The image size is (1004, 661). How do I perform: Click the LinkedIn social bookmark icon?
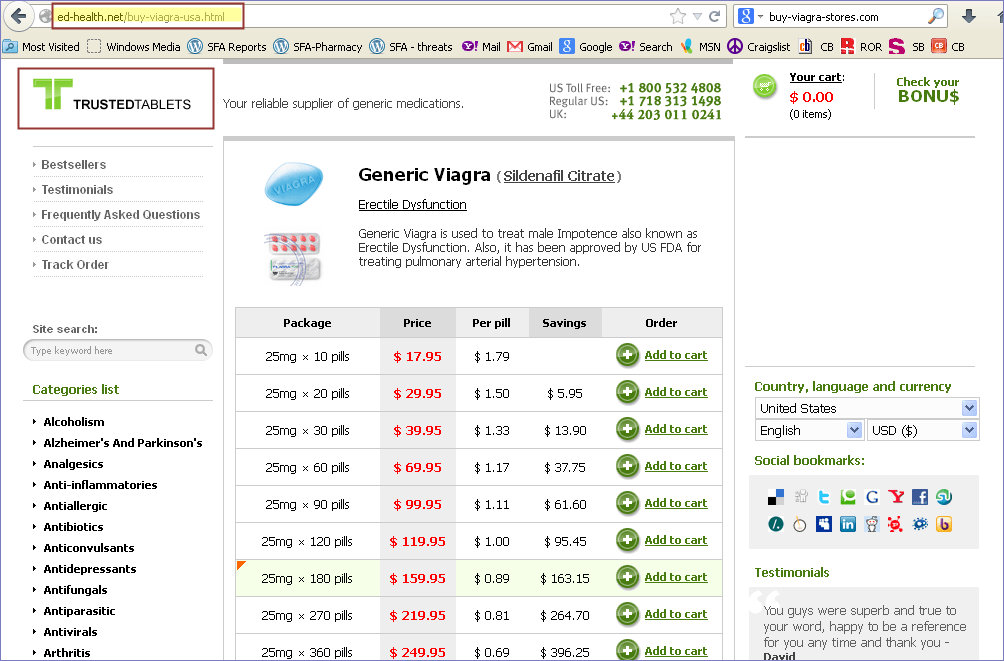point(848,523)
